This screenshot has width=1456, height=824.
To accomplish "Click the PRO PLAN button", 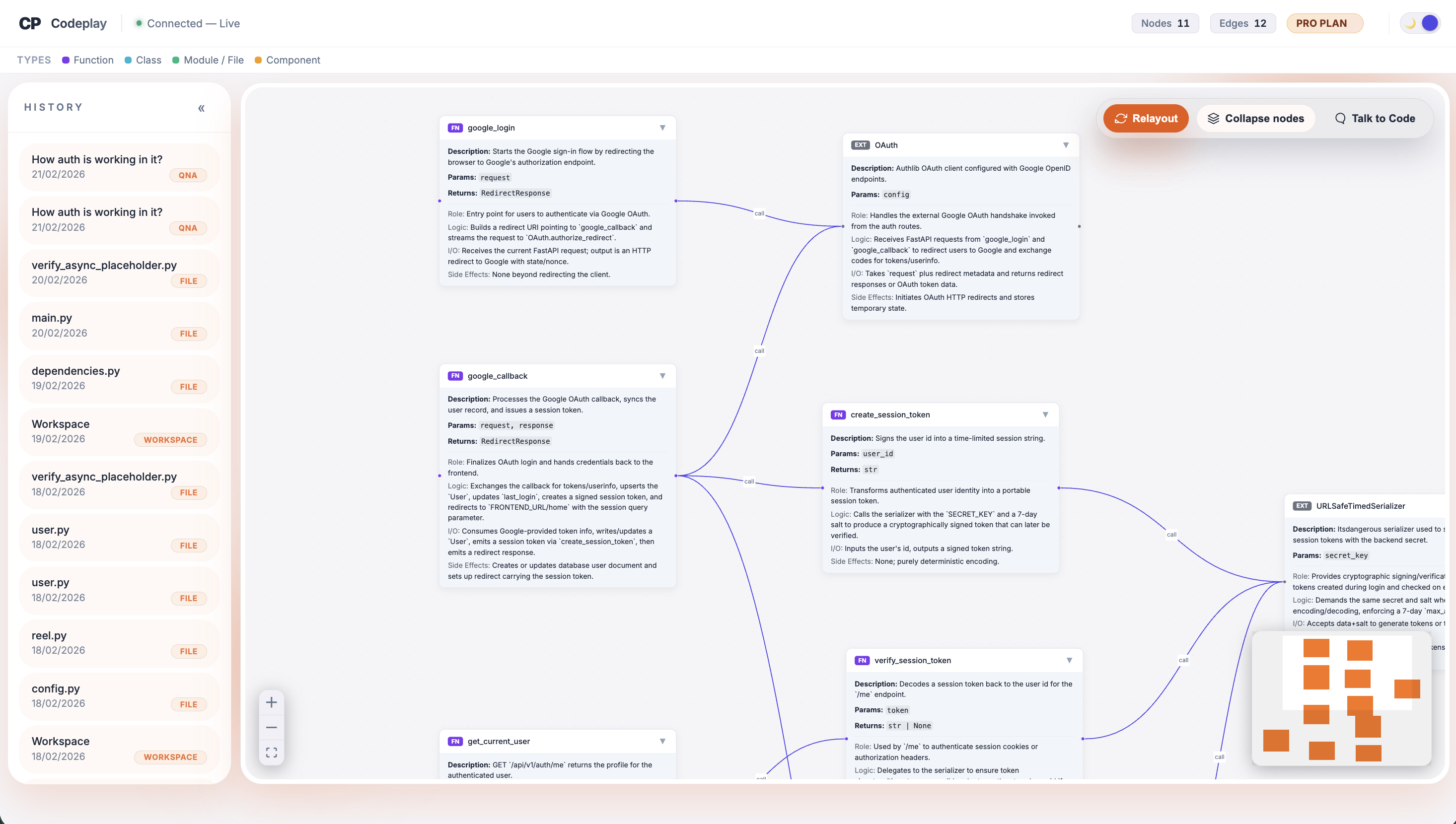I will (x=1325, y=23).
